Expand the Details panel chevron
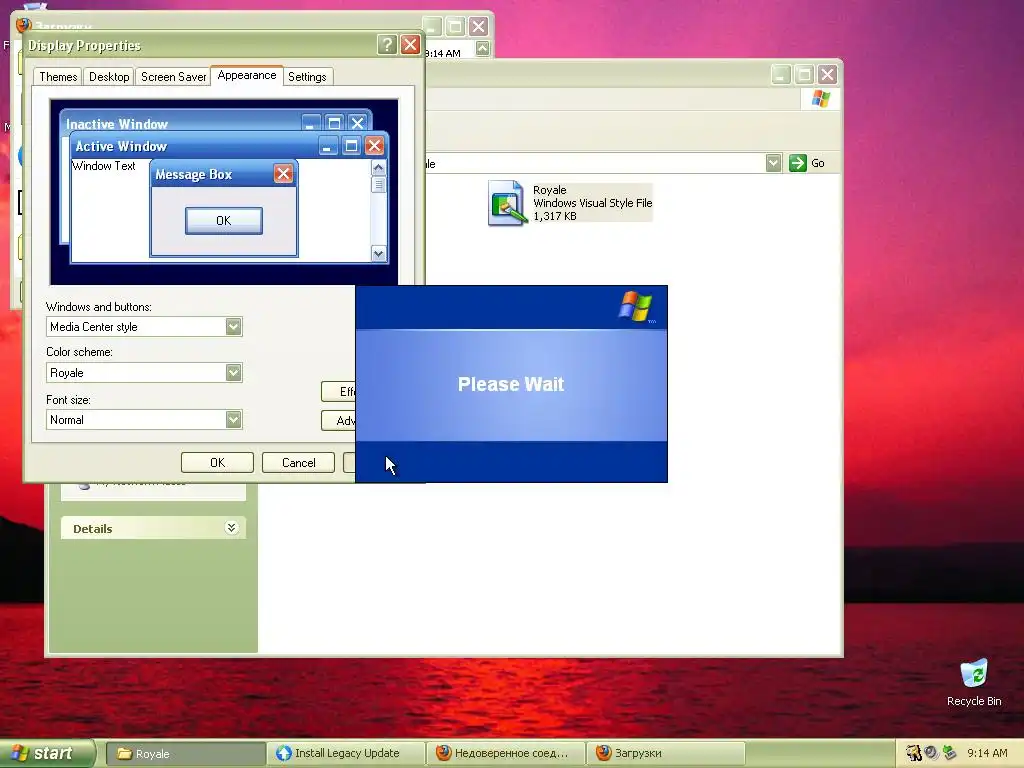 click(231, 528)
